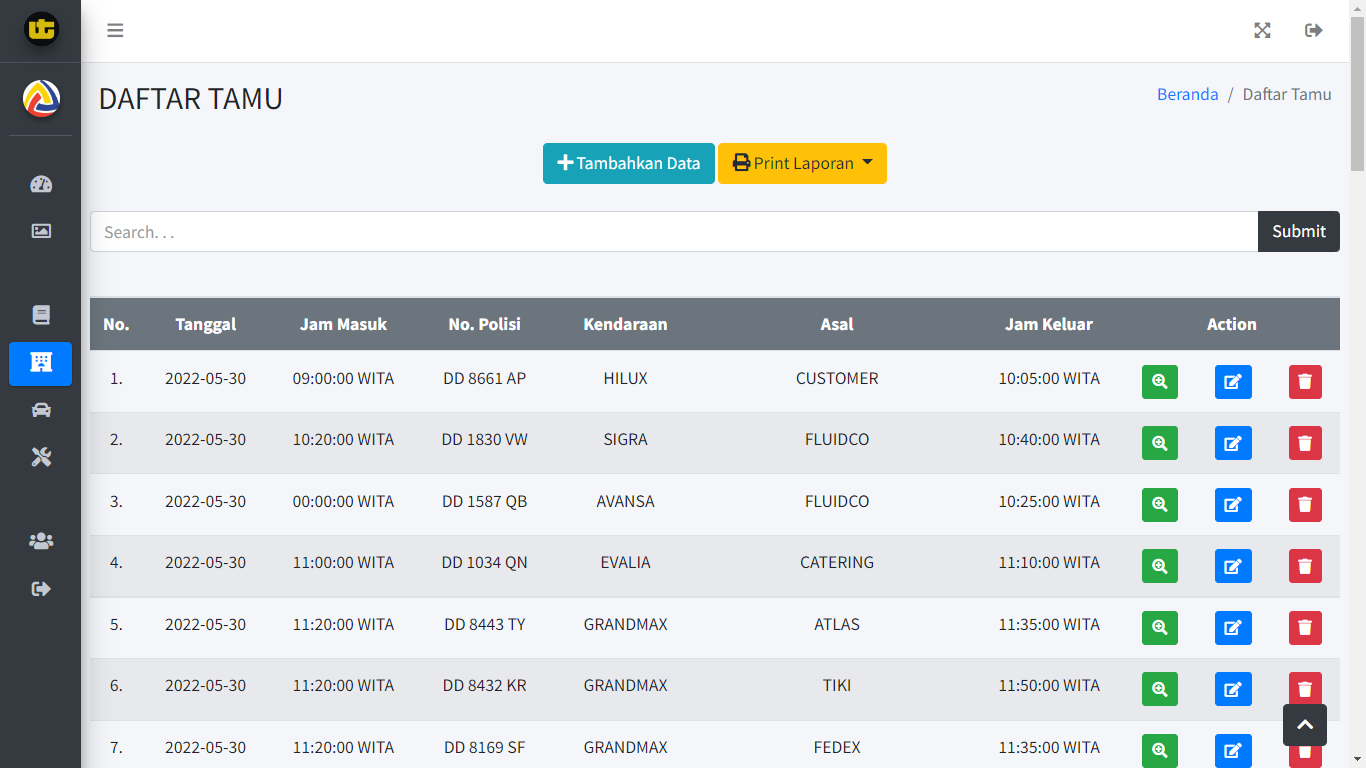Select the gallery image icon in sidebar
This screenshot has width=1366, height=768.
point(40,230)
